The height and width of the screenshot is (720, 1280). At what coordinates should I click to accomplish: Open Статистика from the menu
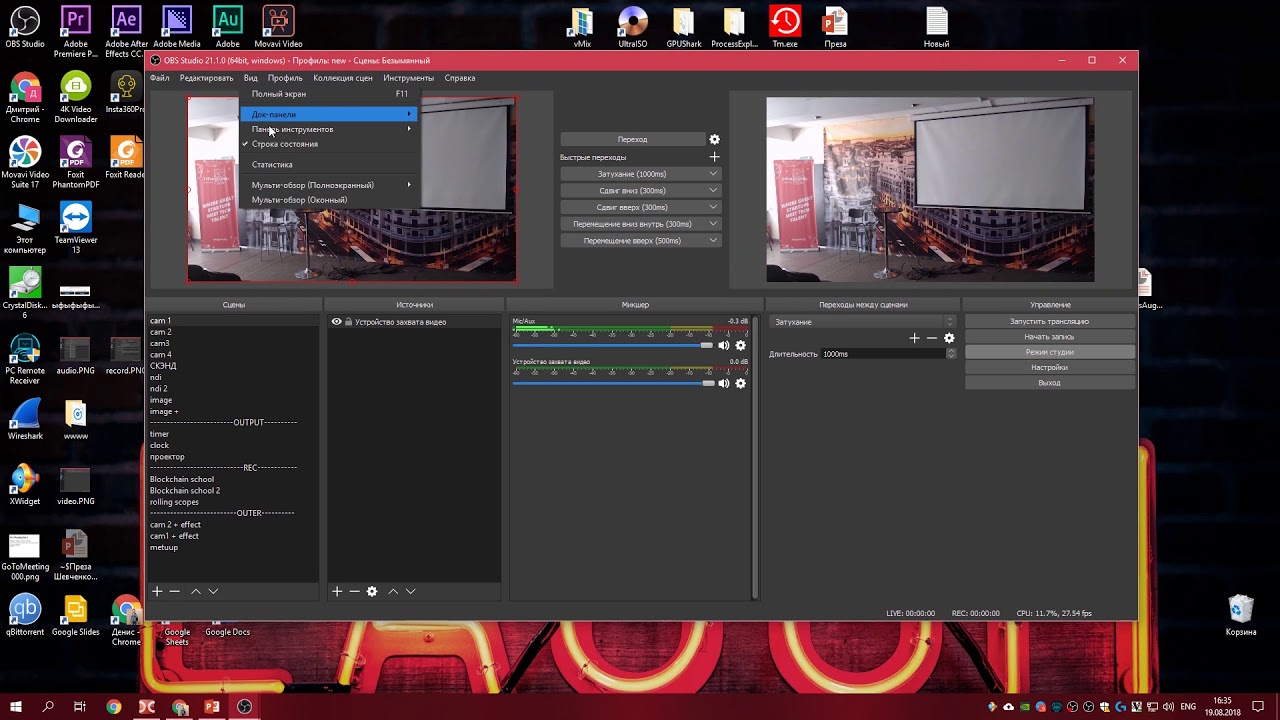point(327,164)
